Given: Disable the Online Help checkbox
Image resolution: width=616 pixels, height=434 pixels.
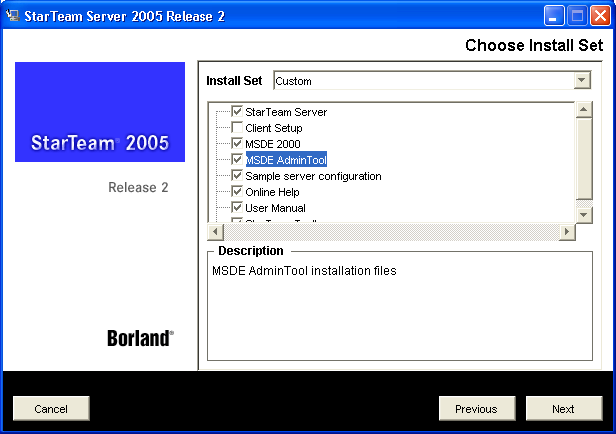Looking at the screenshot, I should (x=237, y=192).
